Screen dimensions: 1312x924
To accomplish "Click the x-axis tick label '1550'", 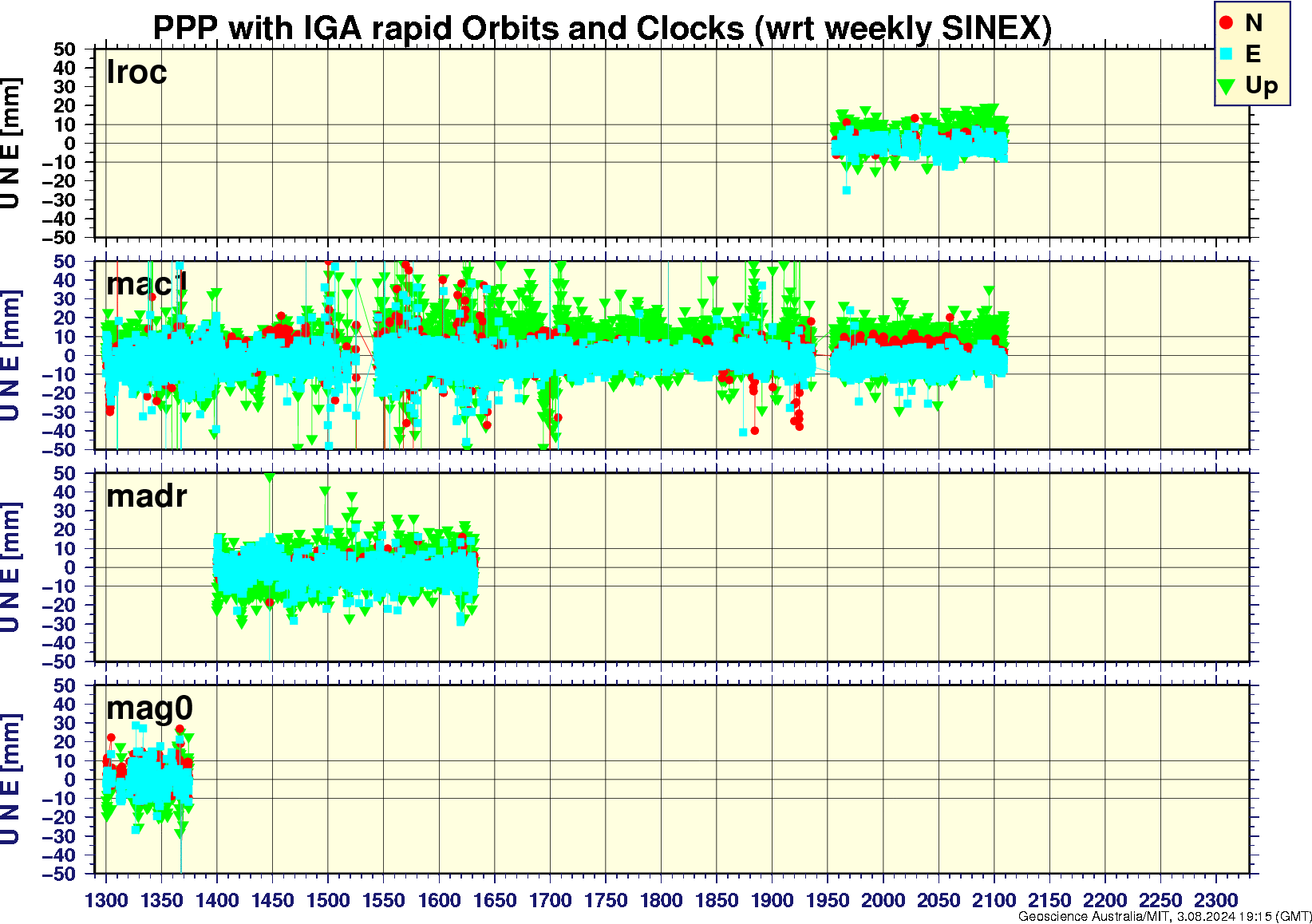I will click(x=384, y=900).
